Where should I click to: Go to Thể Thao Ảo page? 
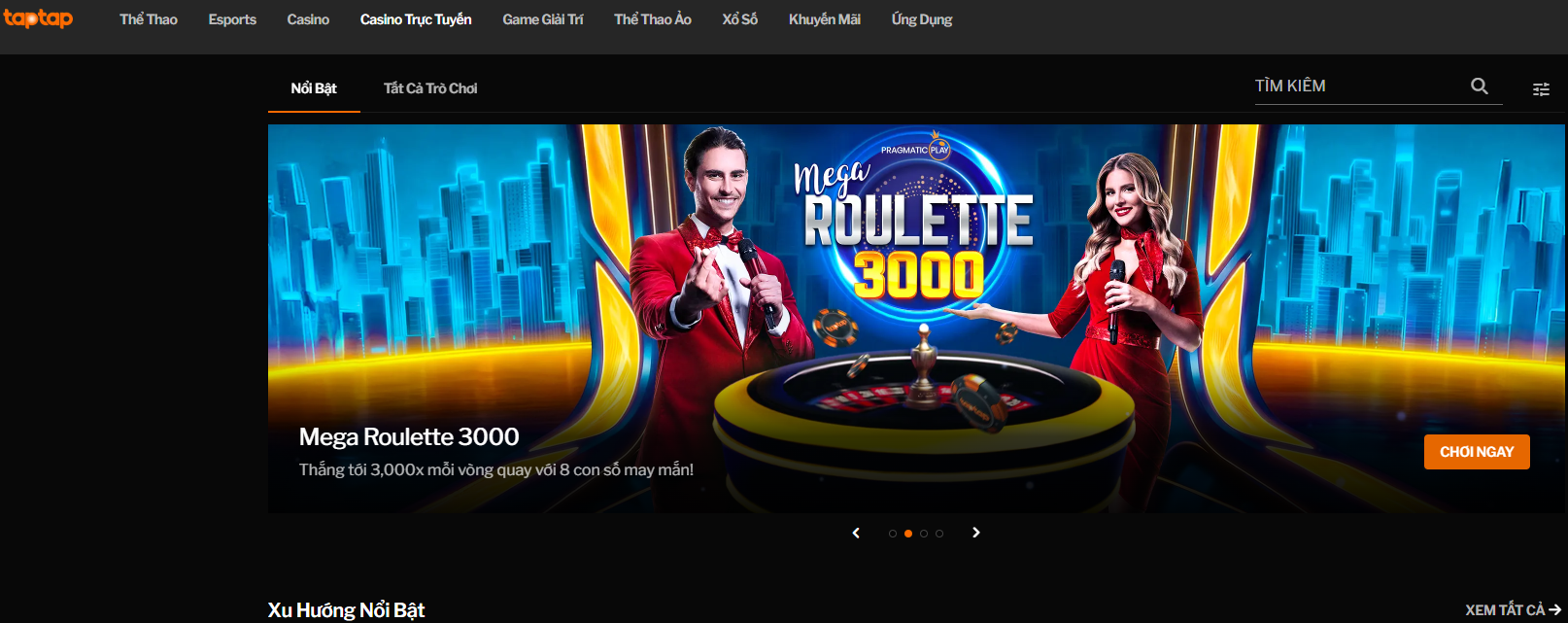pos(653,19)
